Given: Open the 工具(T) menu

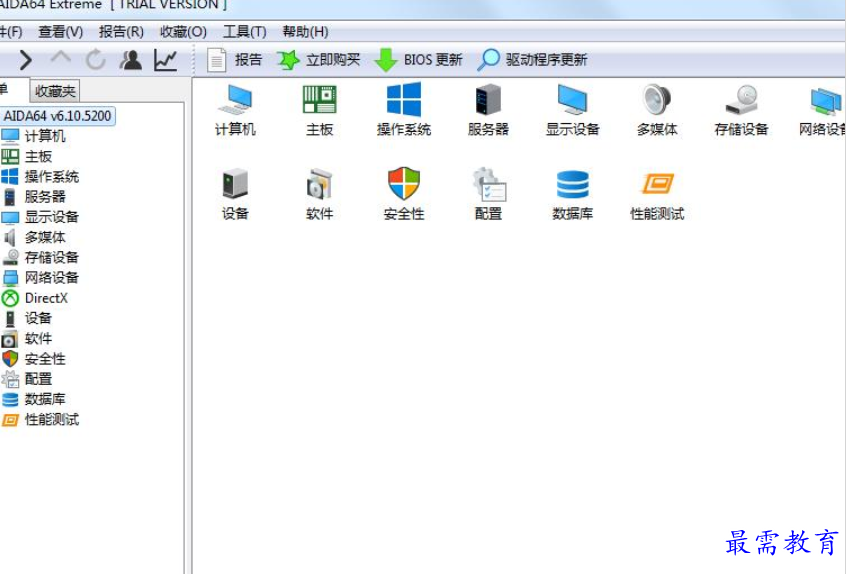Looking at the screenshot, I should tap(245, 32).
